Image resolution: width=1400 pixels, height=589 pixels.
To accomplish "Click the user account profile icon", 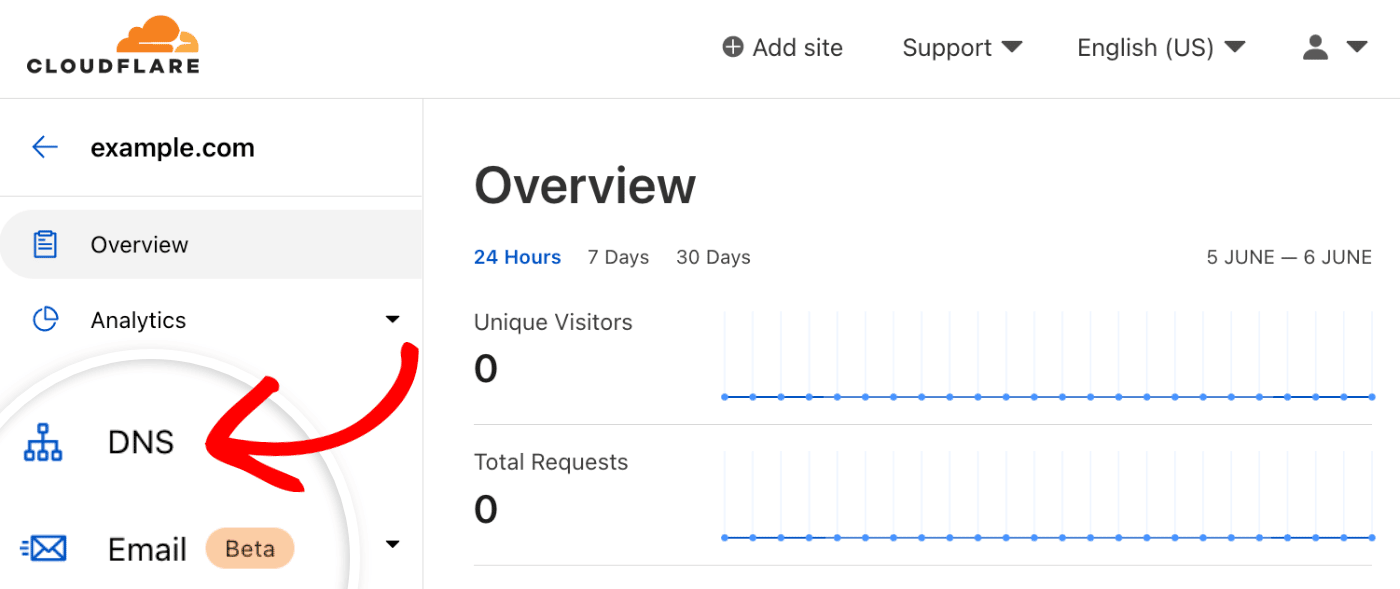I will tap(1316, 47).
